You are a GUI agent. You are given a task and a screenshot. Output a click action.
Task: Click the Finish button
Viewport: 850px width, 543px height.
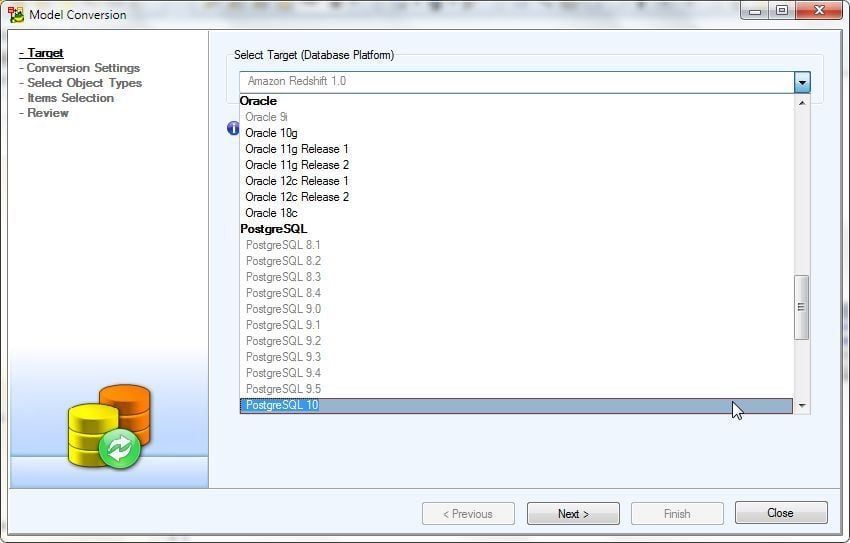(677, 513)
